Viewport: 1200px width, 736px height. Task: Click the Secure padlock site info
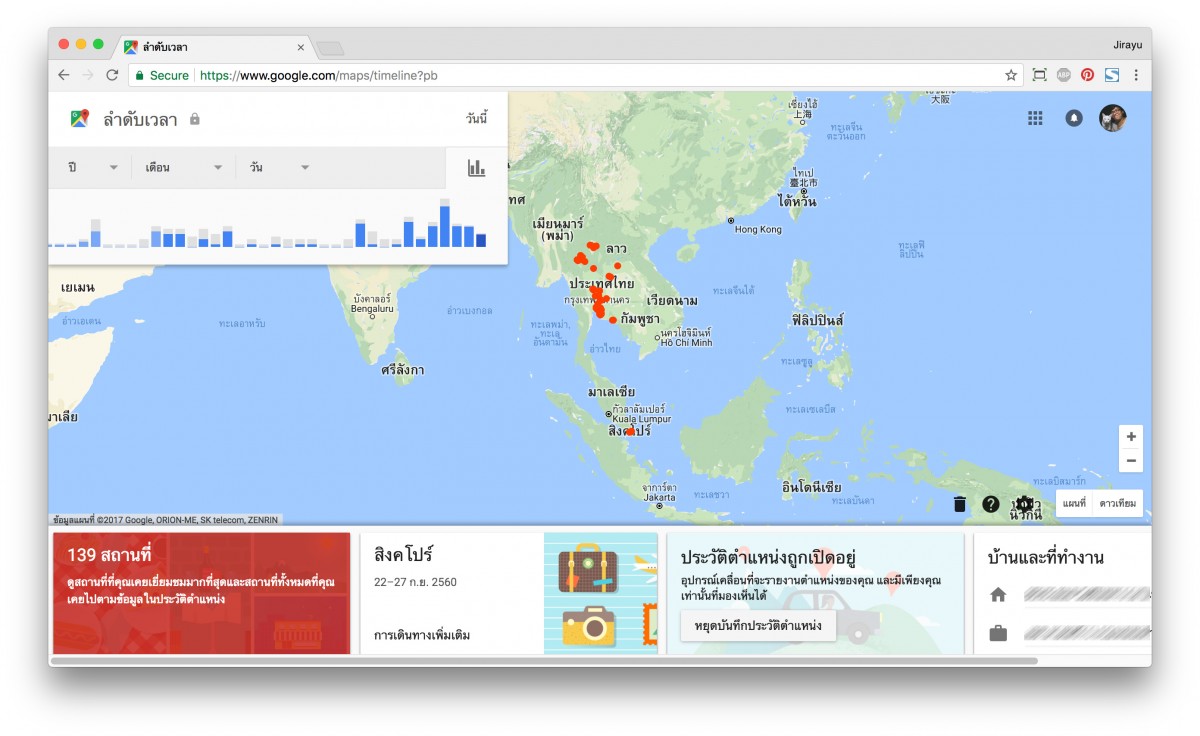coord(161,75)
